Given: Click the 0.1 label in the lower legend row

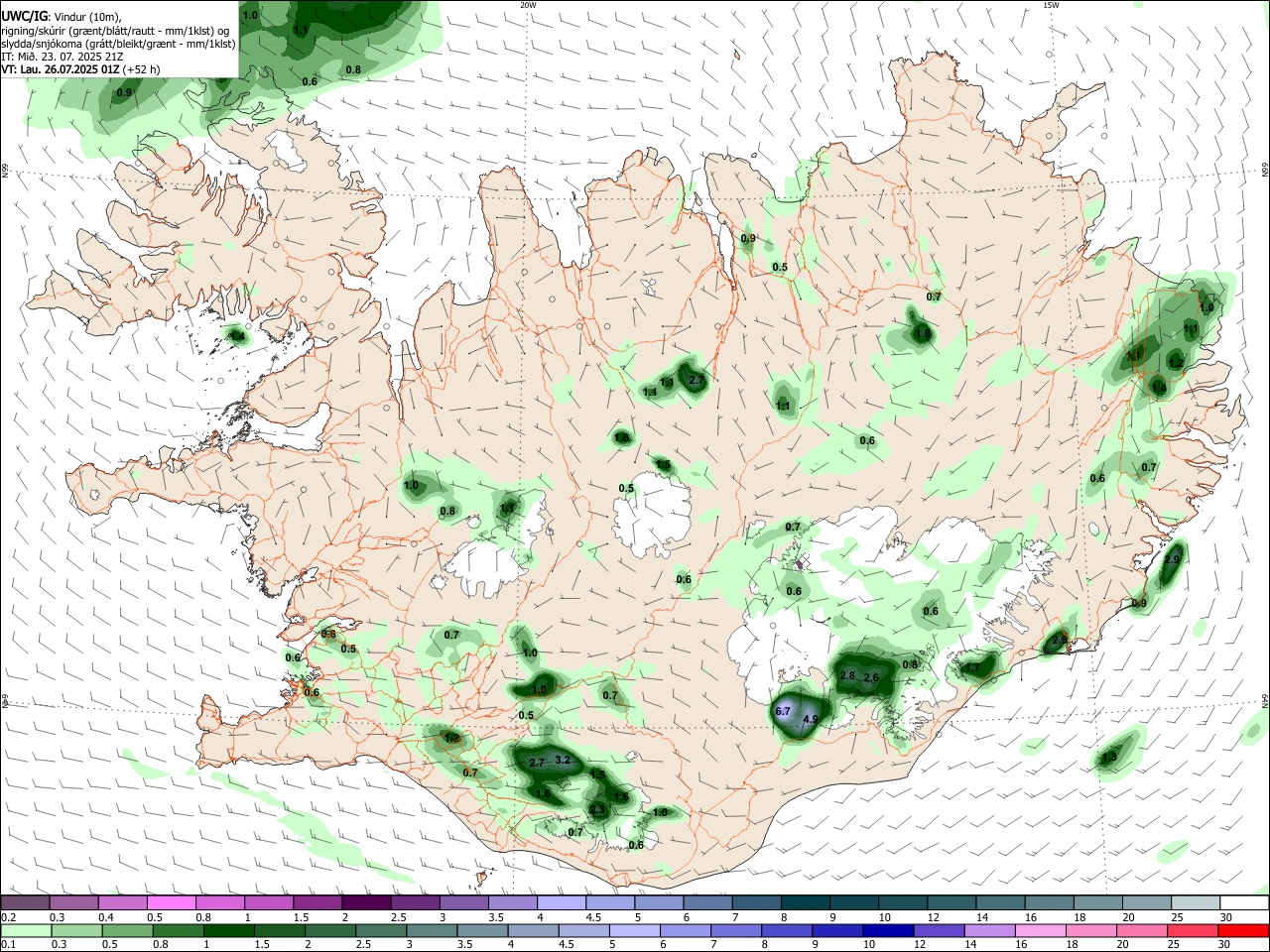Looking at the screenshot, I should (8, 944).
